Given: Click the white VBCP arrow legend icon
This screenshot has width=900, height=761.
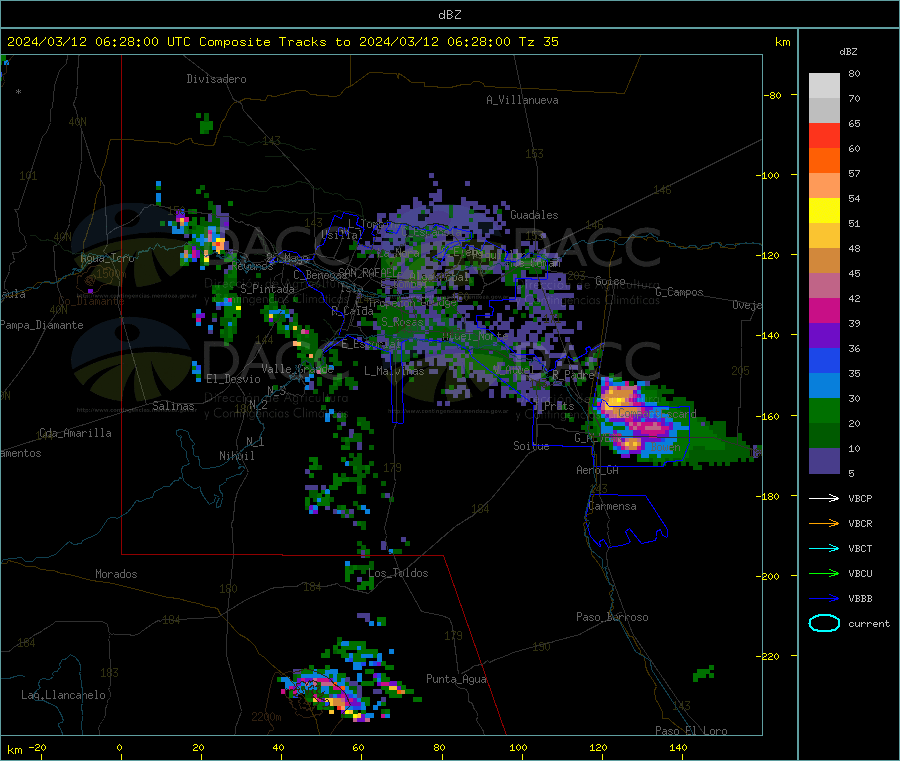Looking at the screenshot, I should click(x=824, y=498).
